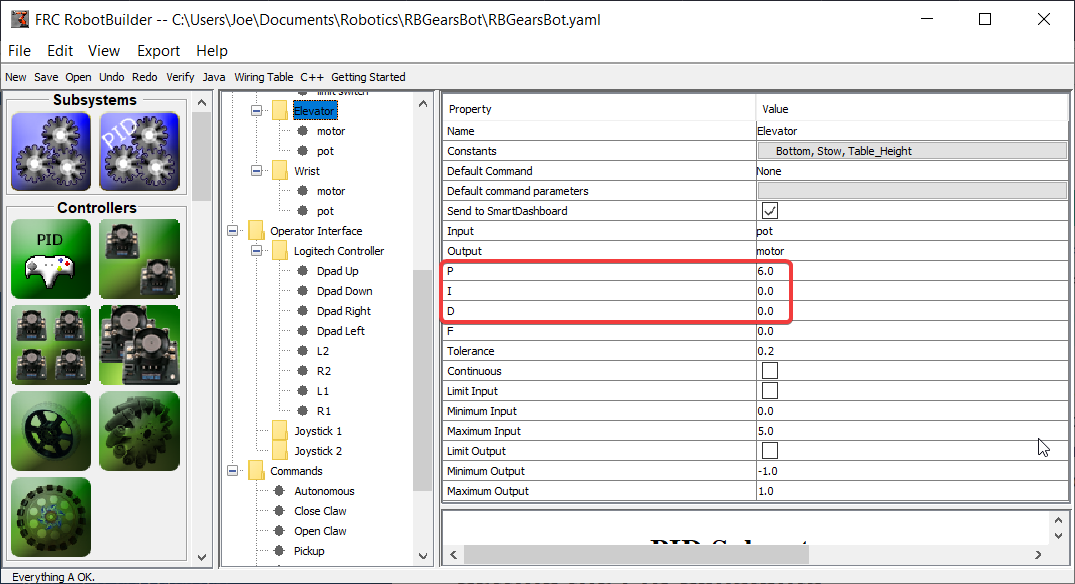The height and width of the screenshot is (584, 1075).
Task: Select the plain Subsystem gears icon
Action: (50, 151)
